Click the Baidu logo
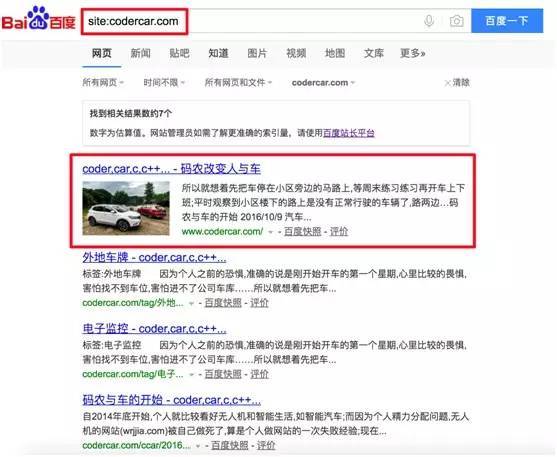 click(39, 18)
